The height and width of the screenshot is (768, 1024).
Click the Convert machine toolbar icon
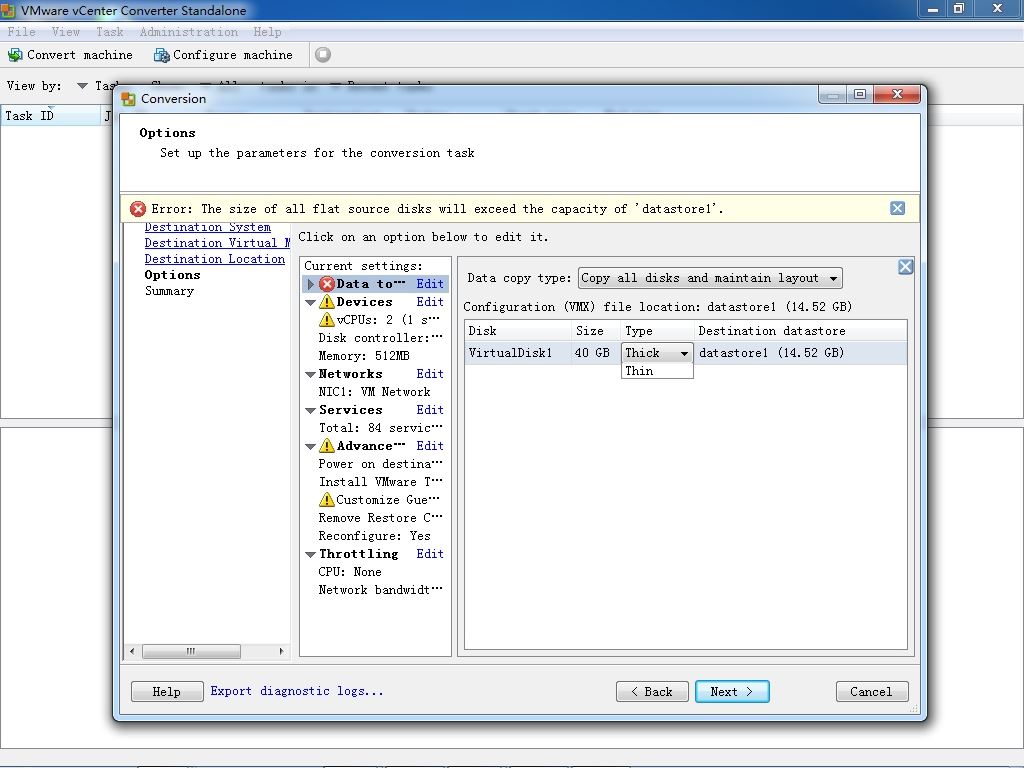[14, 55]
